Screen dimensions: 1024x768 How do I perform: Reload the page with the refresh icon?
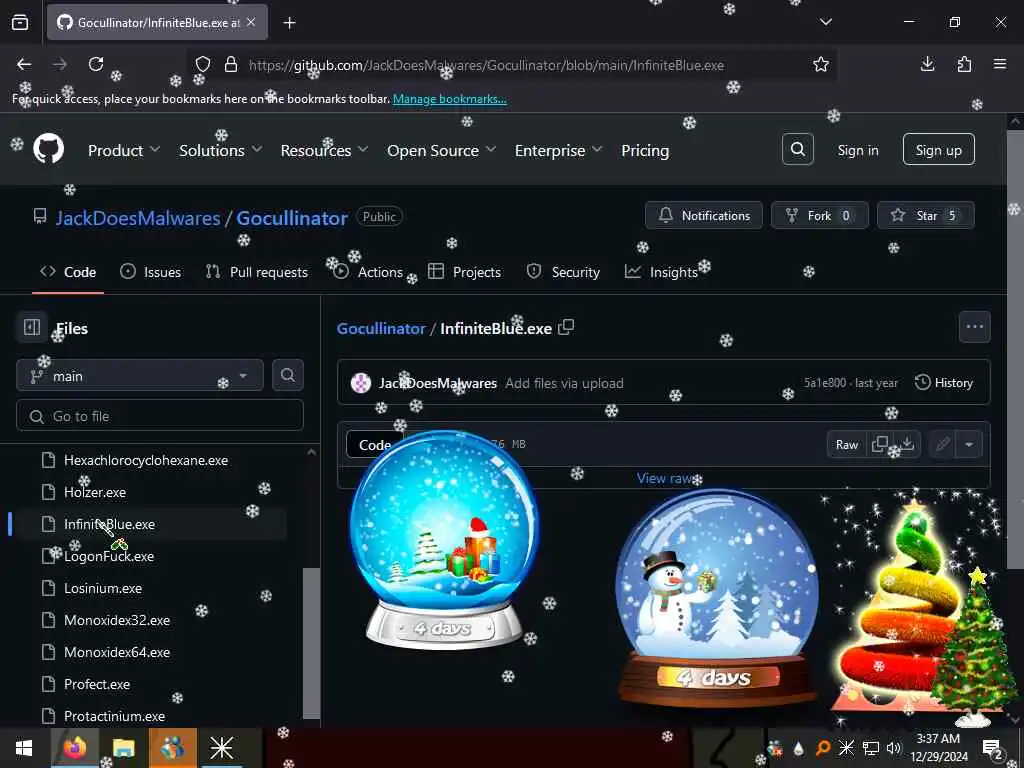click(96, 64)
